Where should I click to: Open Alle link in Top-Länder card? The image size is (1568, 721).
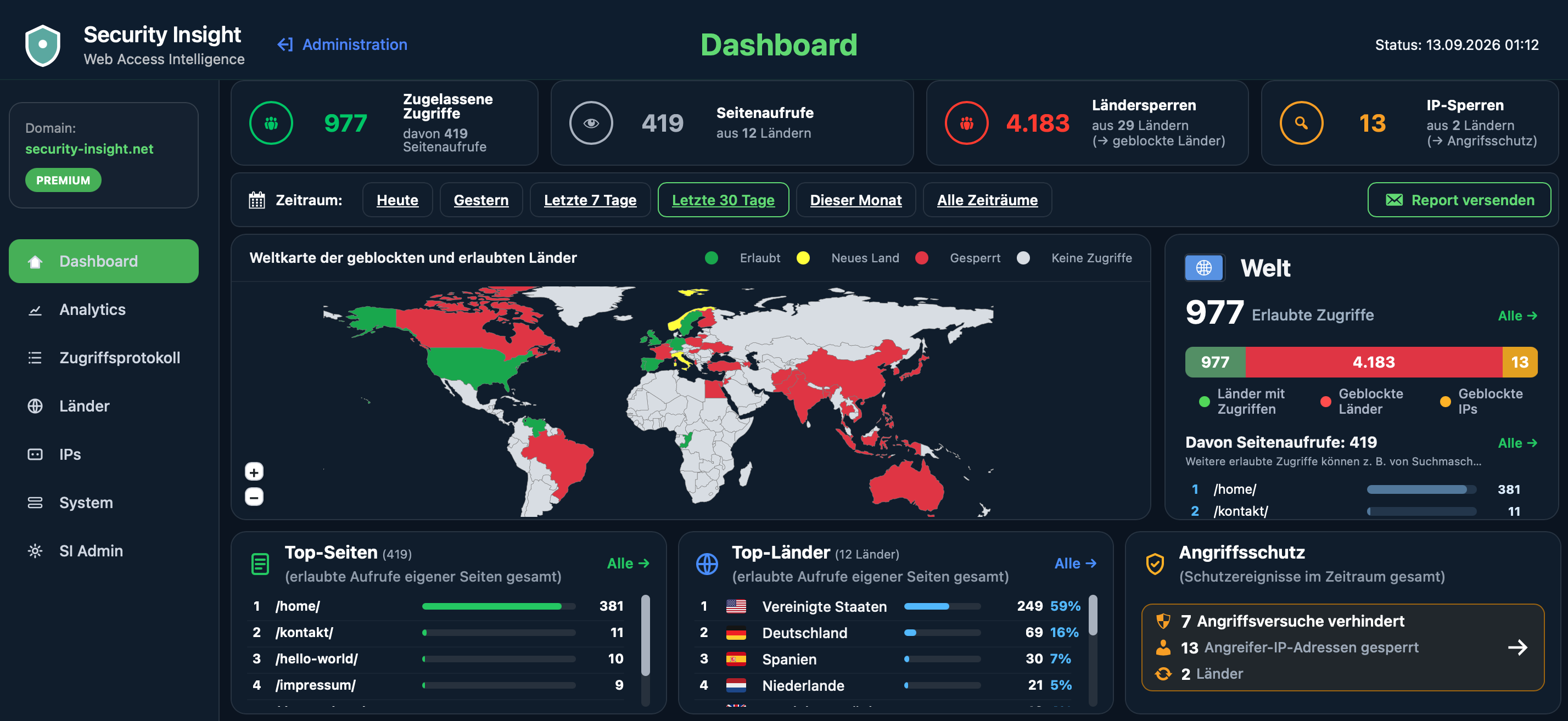(x=1076, y=564)
